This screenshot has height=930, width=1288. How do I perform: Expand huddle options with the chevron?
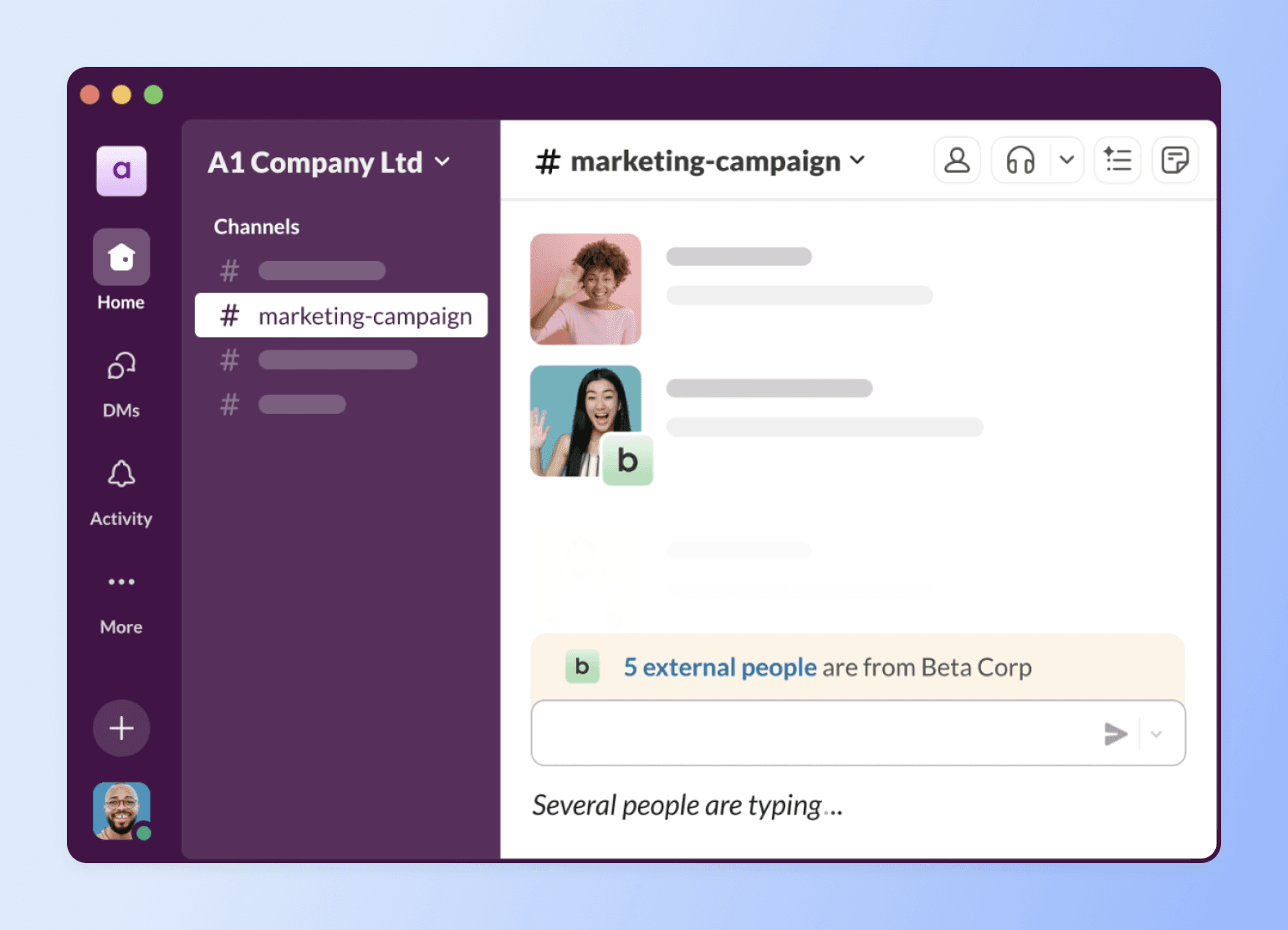coord(1066,160)
